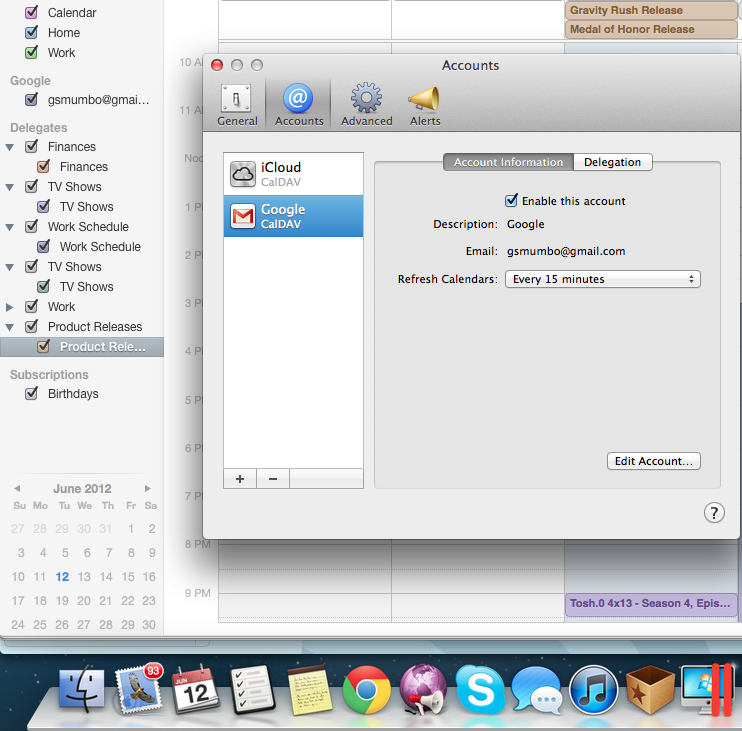Open Gravity Rush Release event
This screenshot has width=742, height=731.
pos(651,10)
